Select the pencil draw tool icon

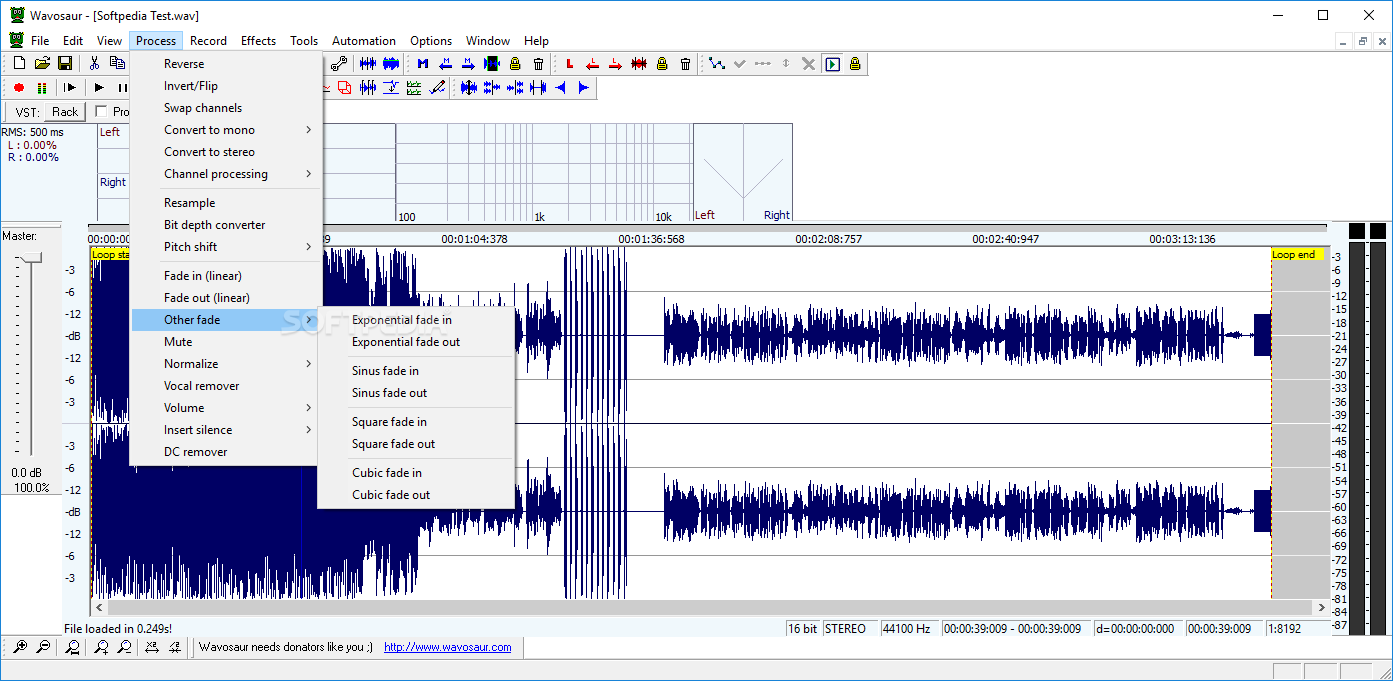pyautogui.click(x=437, y=88)
